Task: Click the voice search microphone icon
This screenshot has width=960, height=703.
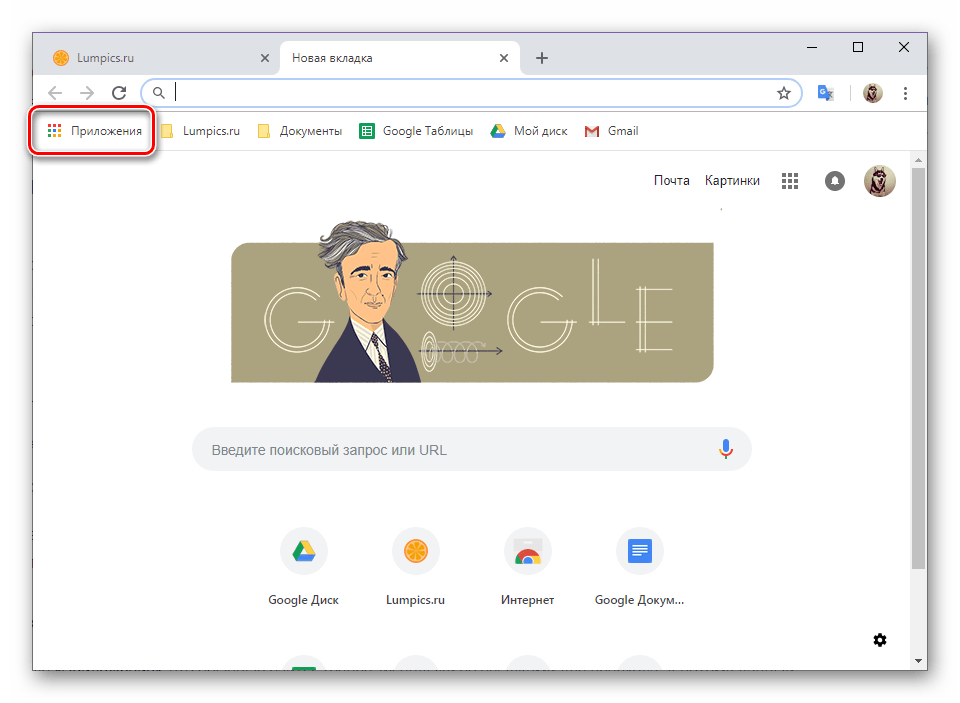Action: click(726, 450)
